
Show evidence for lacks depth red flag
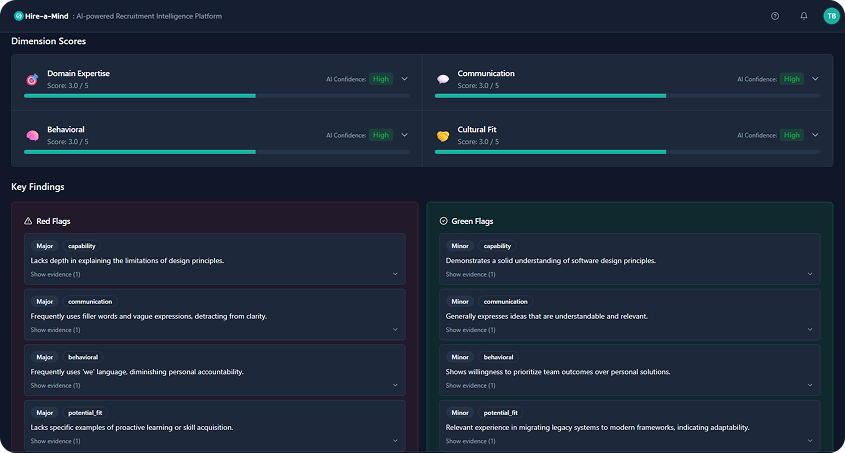(56, 274)
